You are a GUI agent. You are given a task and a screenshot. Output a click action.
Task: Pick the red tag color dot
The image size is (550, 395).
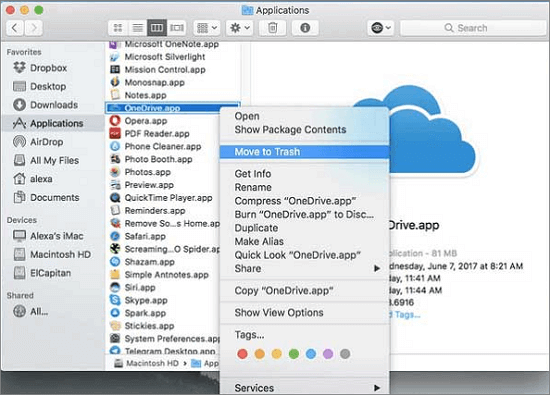[242, 354]
